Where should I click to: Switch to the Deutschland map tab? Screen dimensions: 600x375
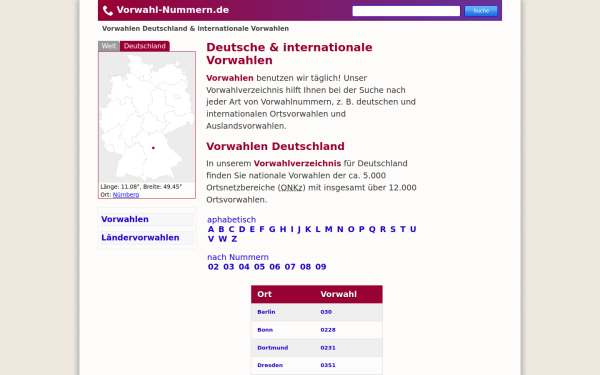145,46
